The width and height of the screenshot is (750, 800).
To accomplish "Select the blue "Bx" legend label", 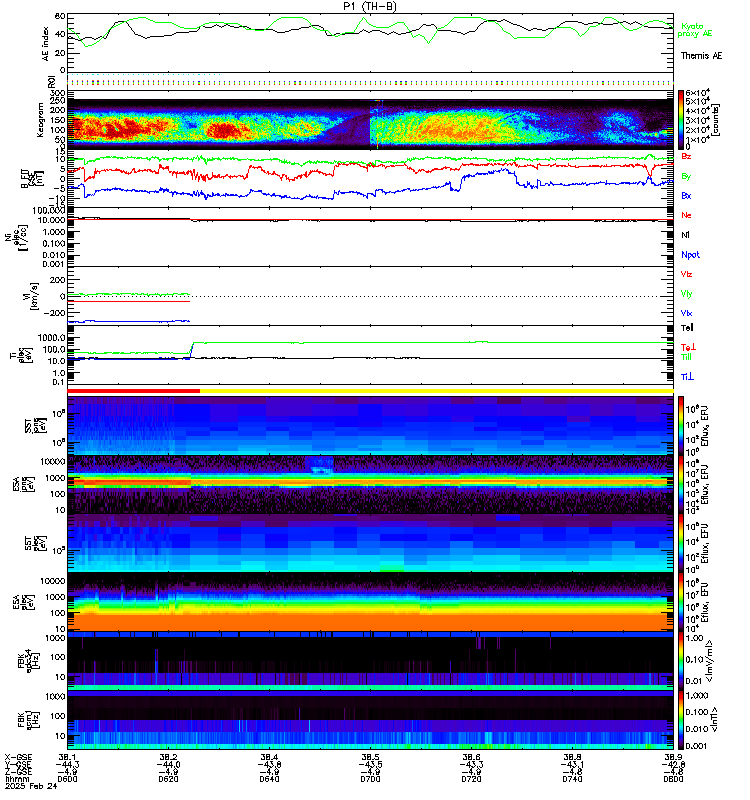I will point(686,195).
